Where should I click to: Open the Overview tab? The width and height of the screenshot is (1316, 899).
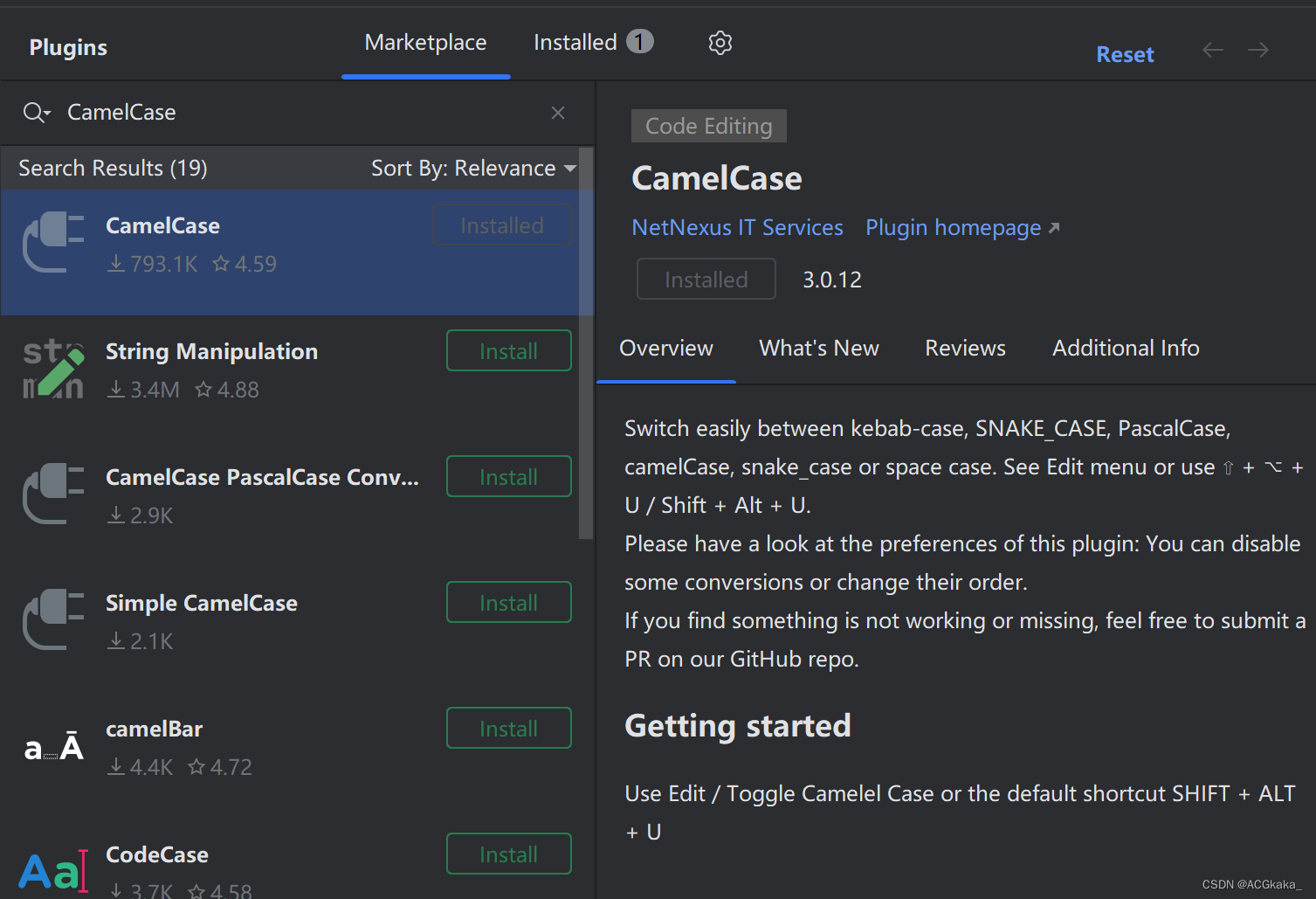point(666,348)
